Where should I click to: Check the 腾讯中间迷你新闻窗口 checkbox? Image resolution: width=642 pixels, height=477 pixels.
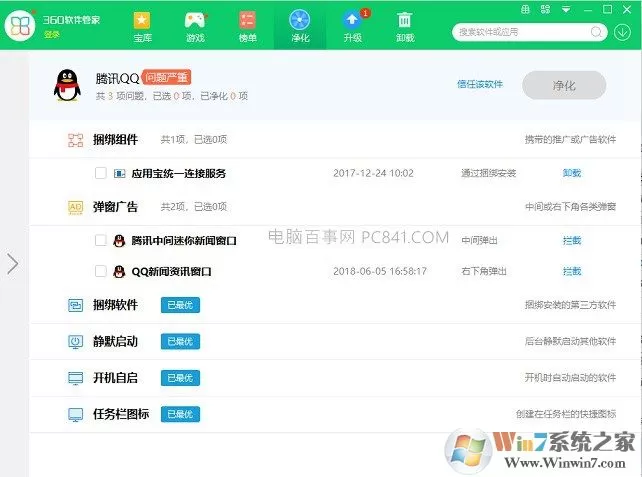(x=100, y=240)
